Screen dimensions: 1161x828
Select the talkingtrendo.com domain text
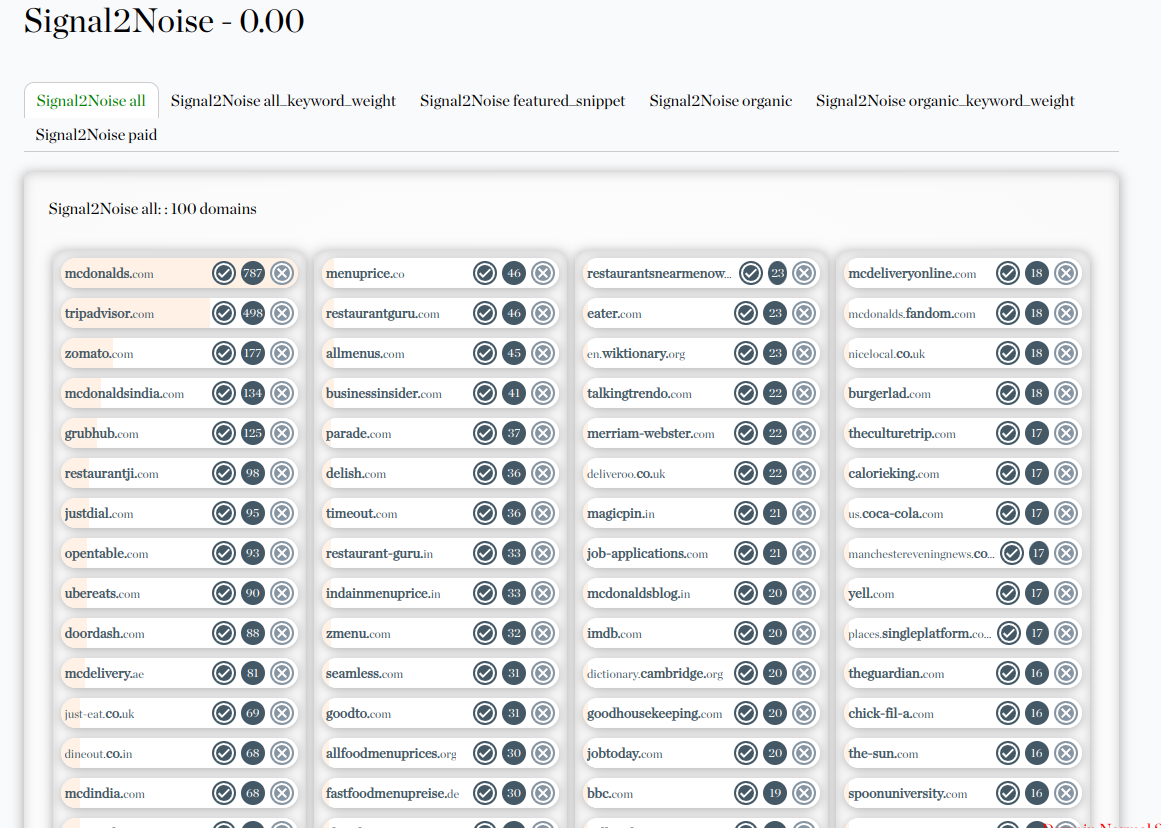[x=639, y=393]
